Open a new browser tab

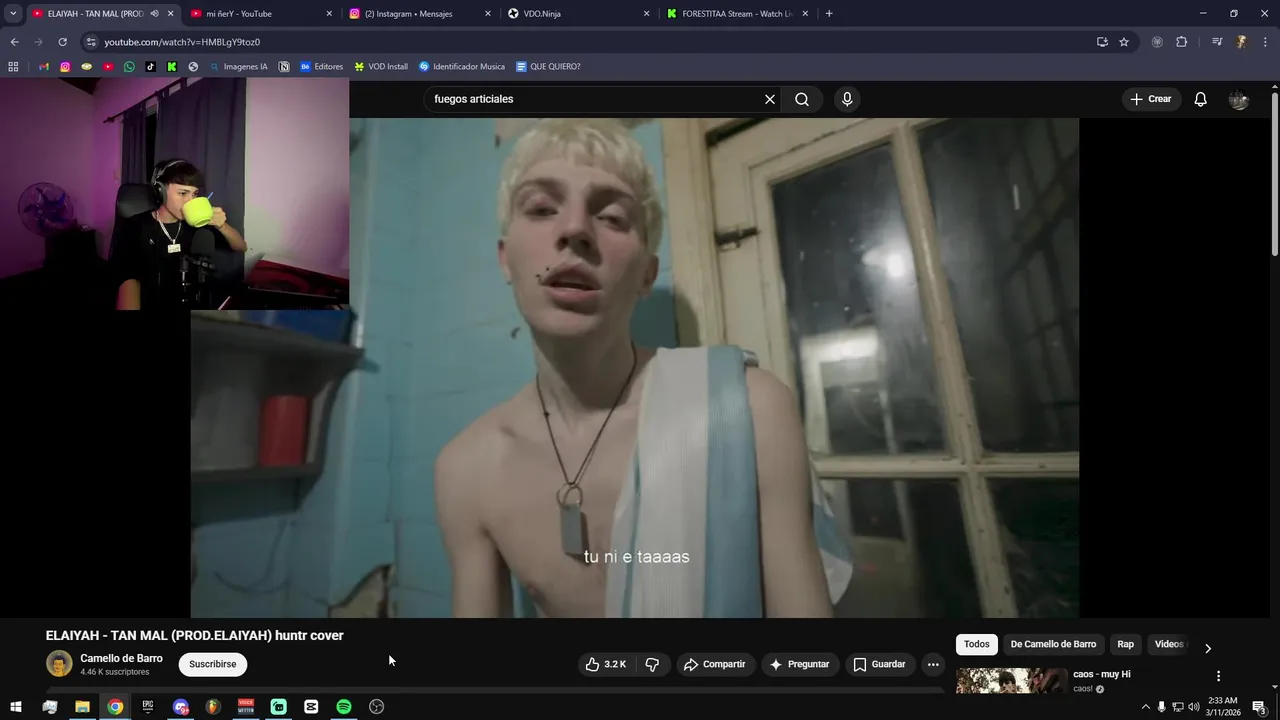coord(829,14)
